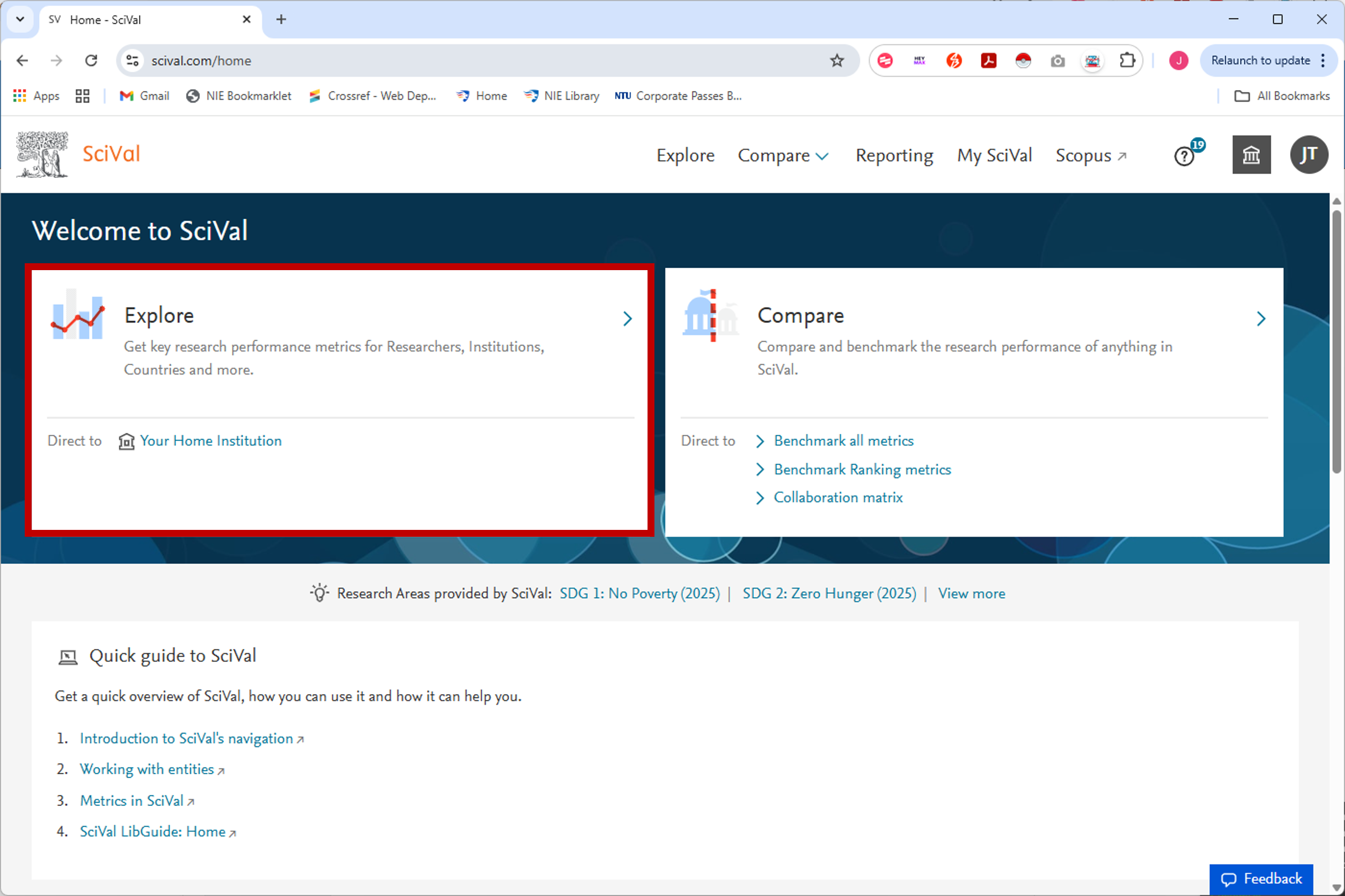
Task: Open the browser Extensions puzzle icon
Action: pyautogui.click(x=1127, y=60)
